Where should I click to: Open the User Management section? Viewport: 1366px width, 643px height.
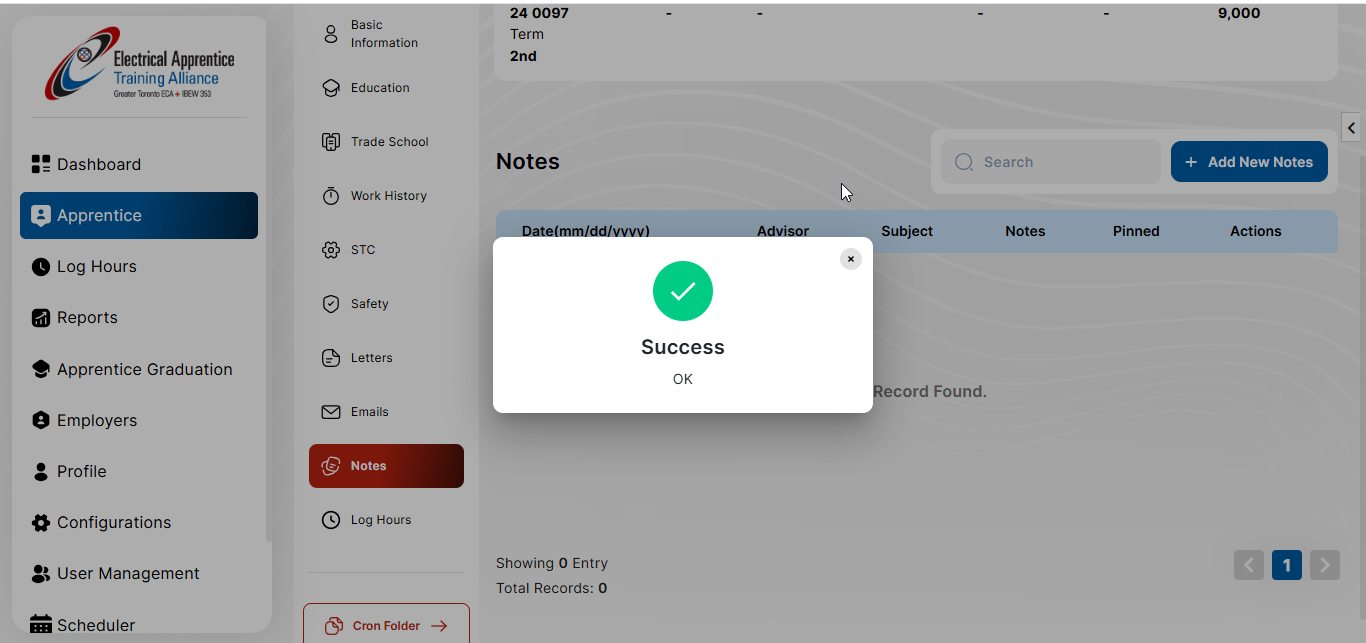(x=127, y=574)
